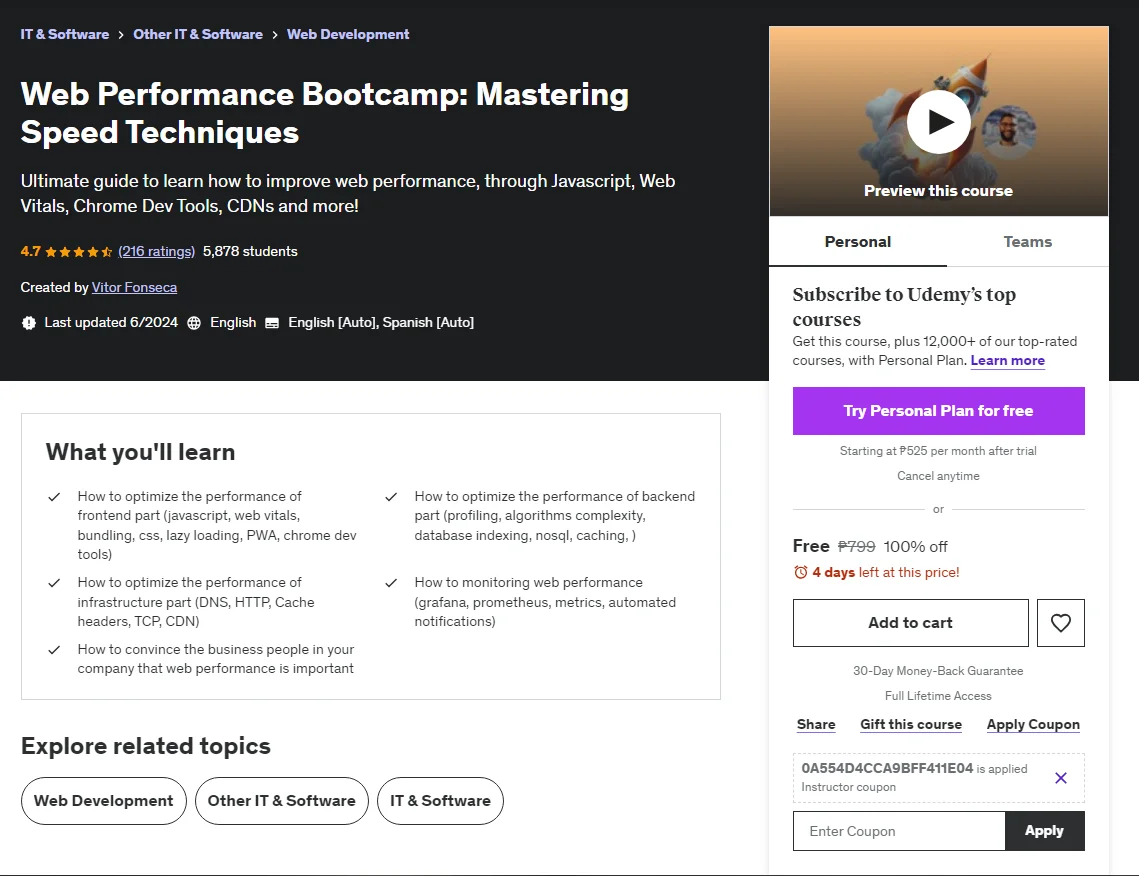Image resolution: width=1139 pixels, height=876 pixels.
Task: Focus the Enter Coupon field
Action: [899, 831]
